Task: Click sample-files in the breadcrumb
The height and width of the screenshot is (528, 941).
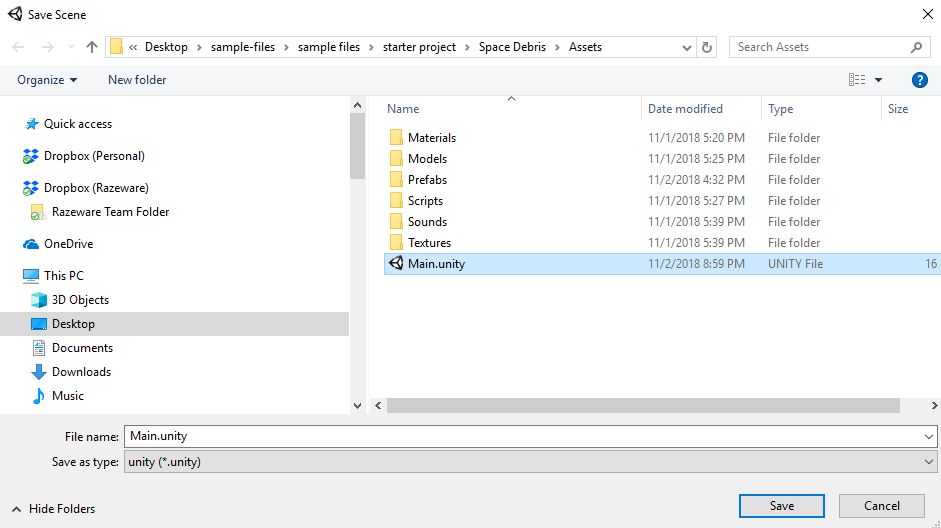Action: pos(242,47)
